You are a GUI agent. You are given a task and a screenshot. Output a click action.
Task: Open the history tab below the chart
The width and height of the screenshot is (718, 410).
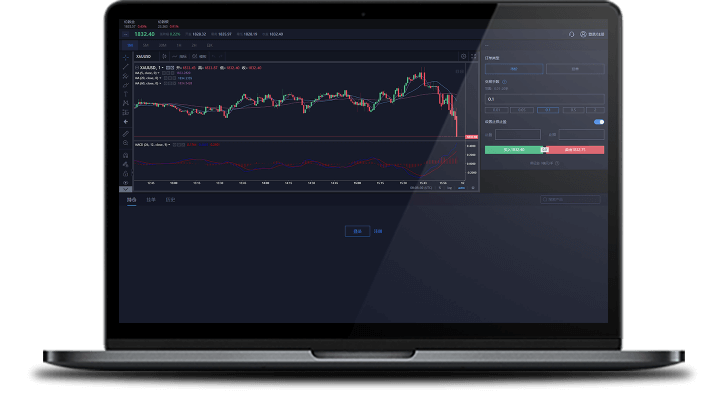[170, 200]
